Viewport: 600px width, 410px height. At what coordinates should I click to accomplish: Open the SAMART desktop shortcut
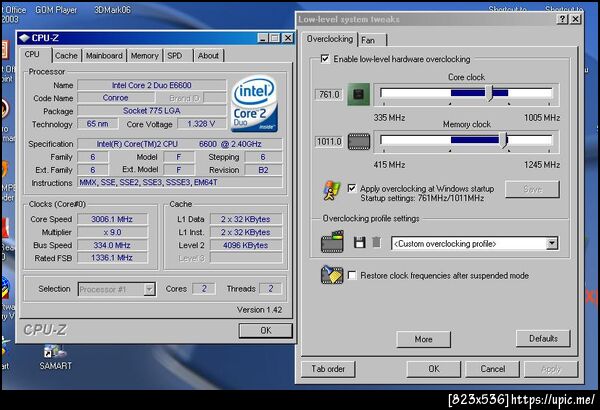pos(55,358)
